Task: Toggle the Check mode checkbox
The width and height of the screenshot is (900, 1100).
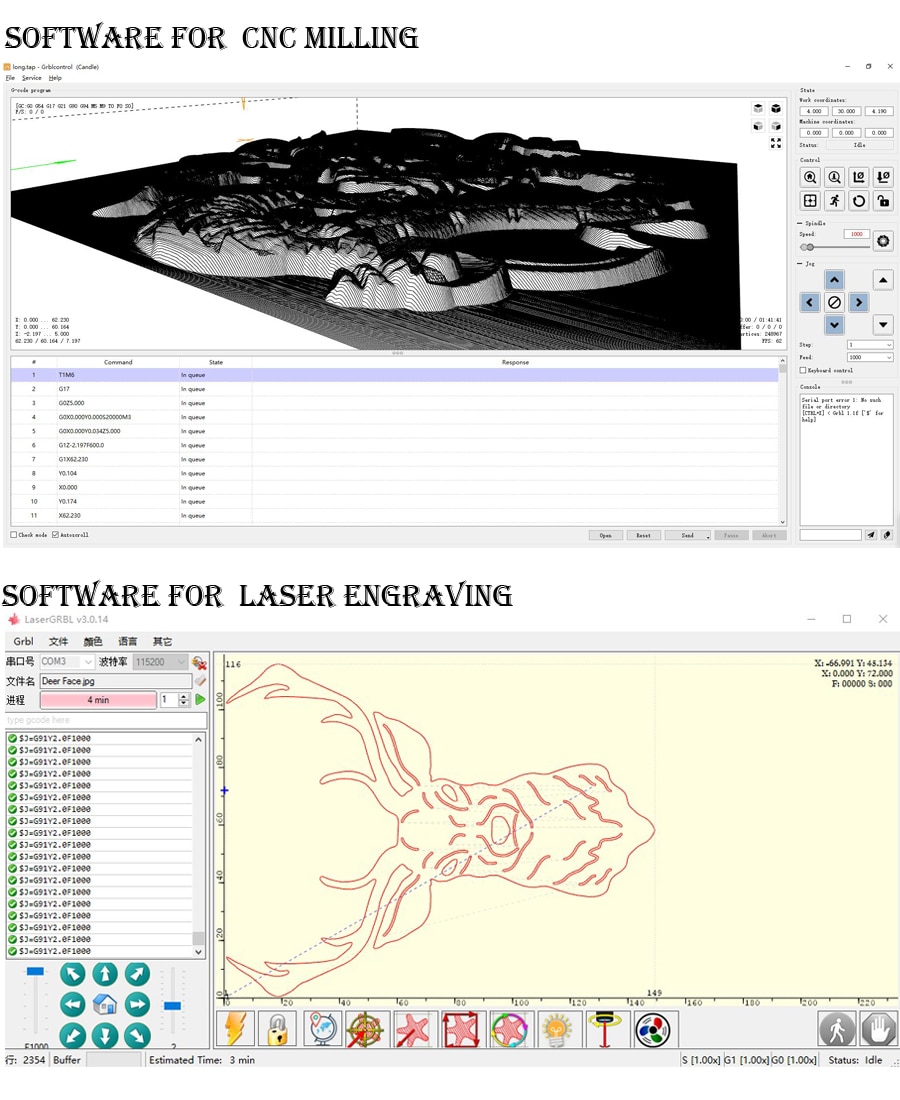Action: tap(13, 535)
